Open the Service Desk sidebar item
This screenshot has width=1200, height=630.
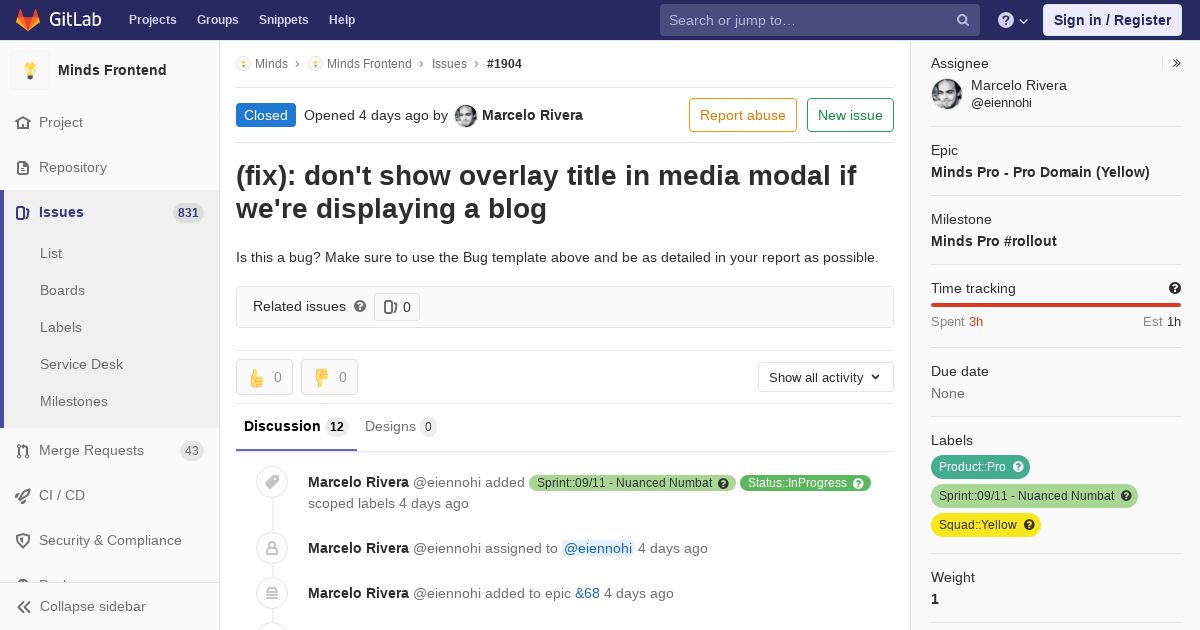pyautogui.click(x=81, y=364)
